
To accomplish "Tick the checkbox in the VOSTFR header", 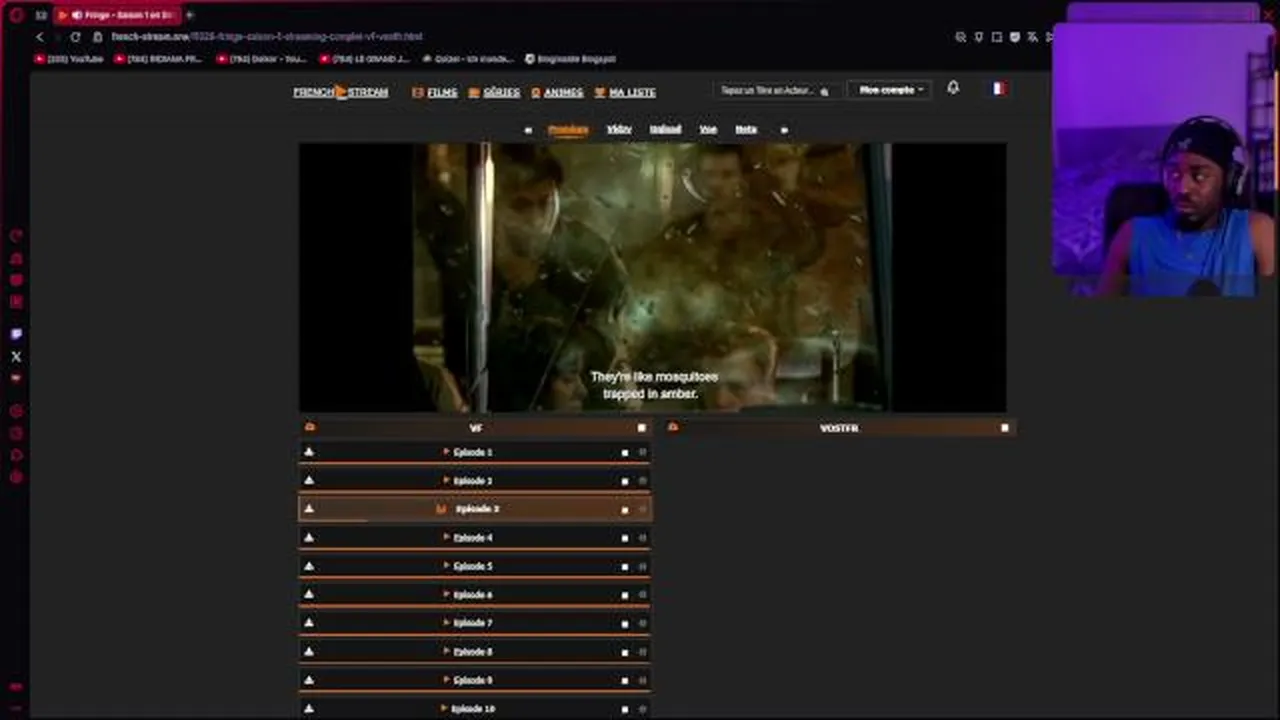I will pos(1005,428).
